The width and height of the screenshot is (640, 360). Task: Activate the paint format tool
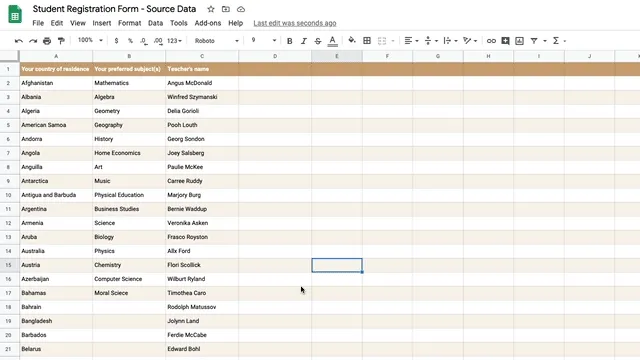61,41
